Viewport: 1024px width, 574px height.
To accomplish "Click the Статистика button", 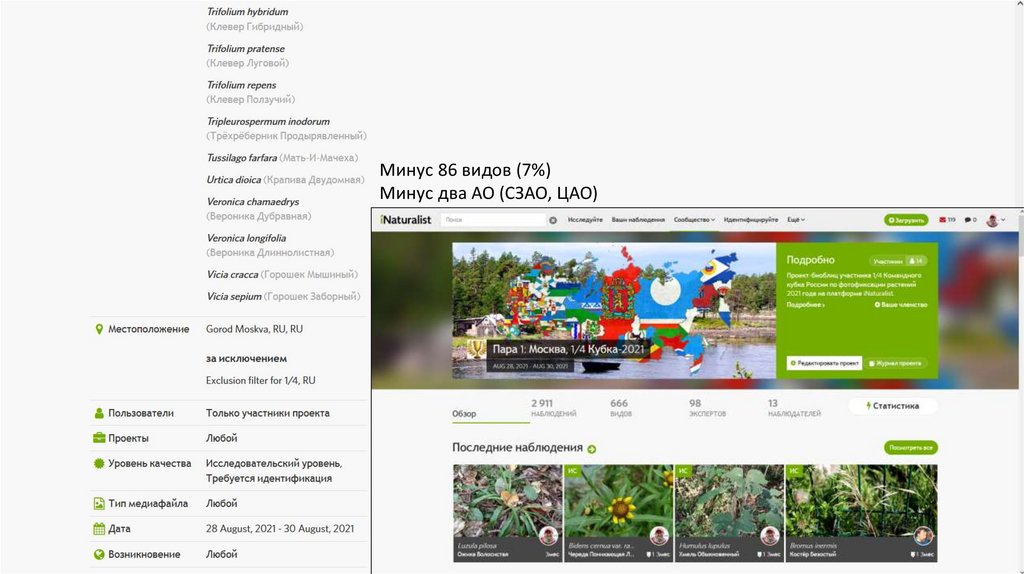I will click(x=893, y=406).
